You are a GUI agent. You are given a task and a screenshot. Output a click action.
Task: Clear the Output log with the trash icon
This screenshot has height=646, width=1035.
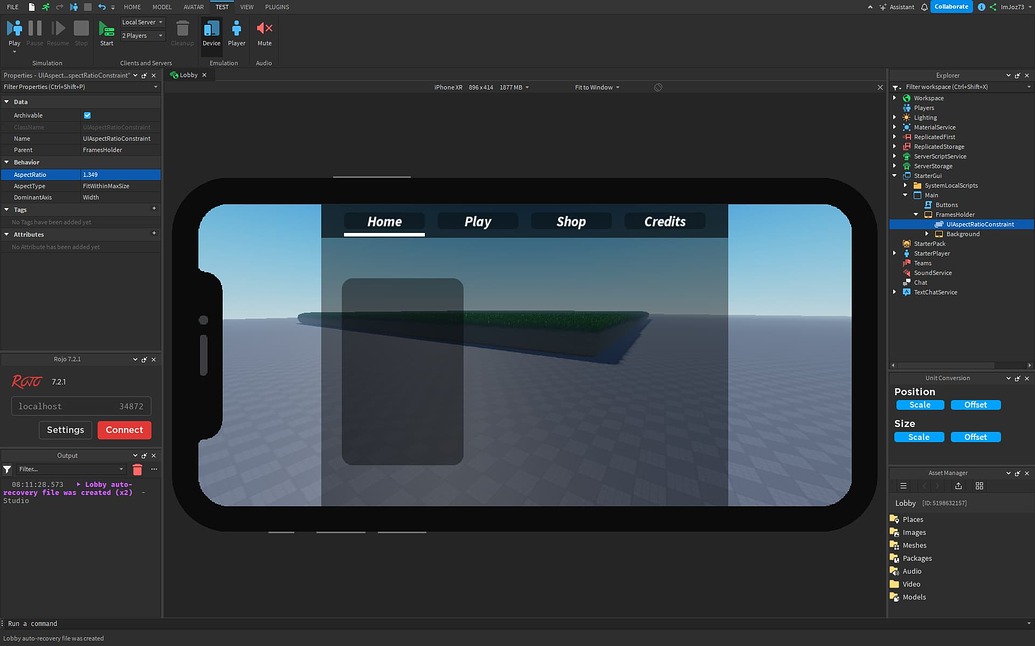(x=137, y=469)
